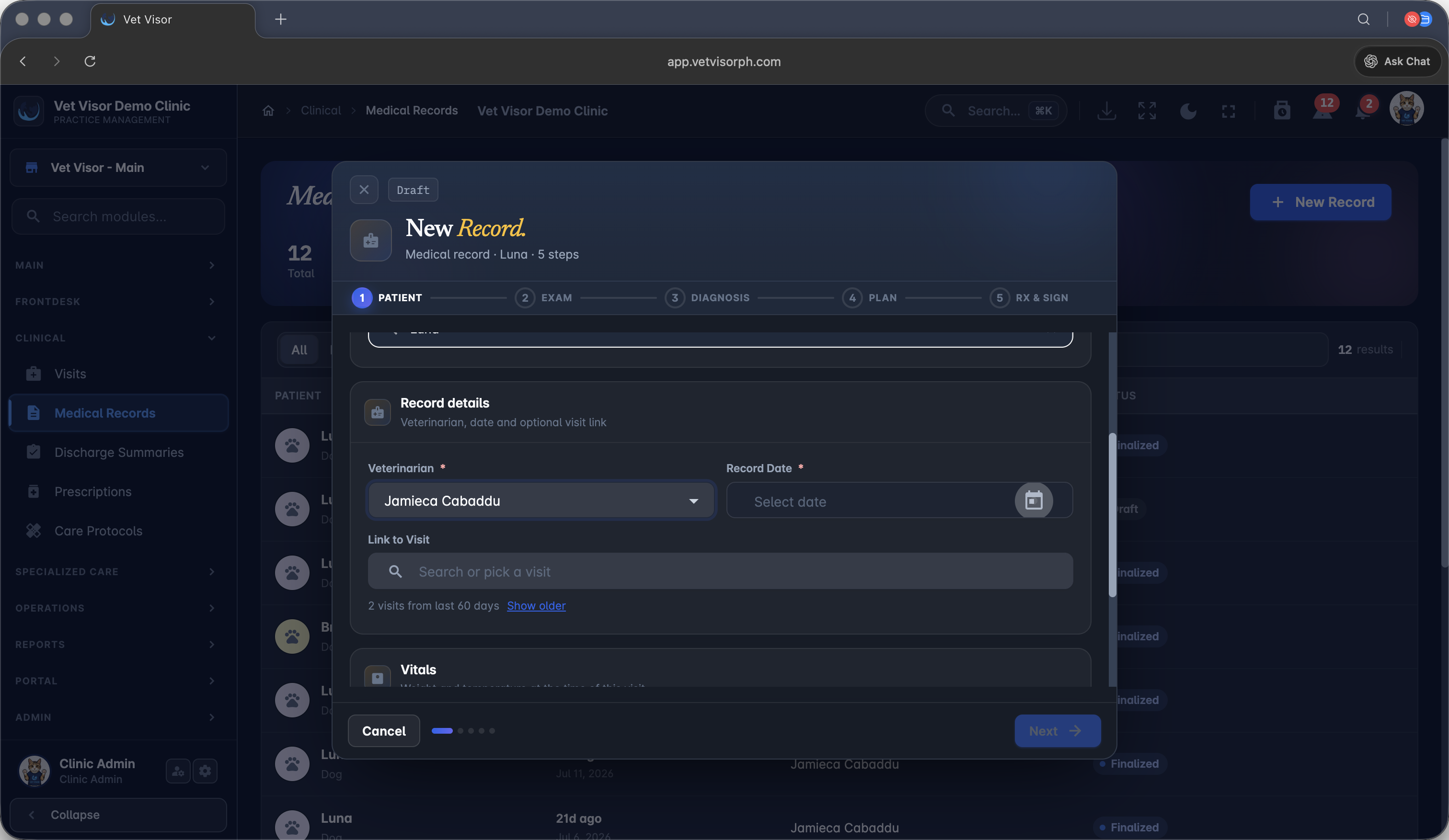The height and width of the screenshot is (840, 1449).
Task: Click the Link to Visit search field
Action: tap(720, 571)
